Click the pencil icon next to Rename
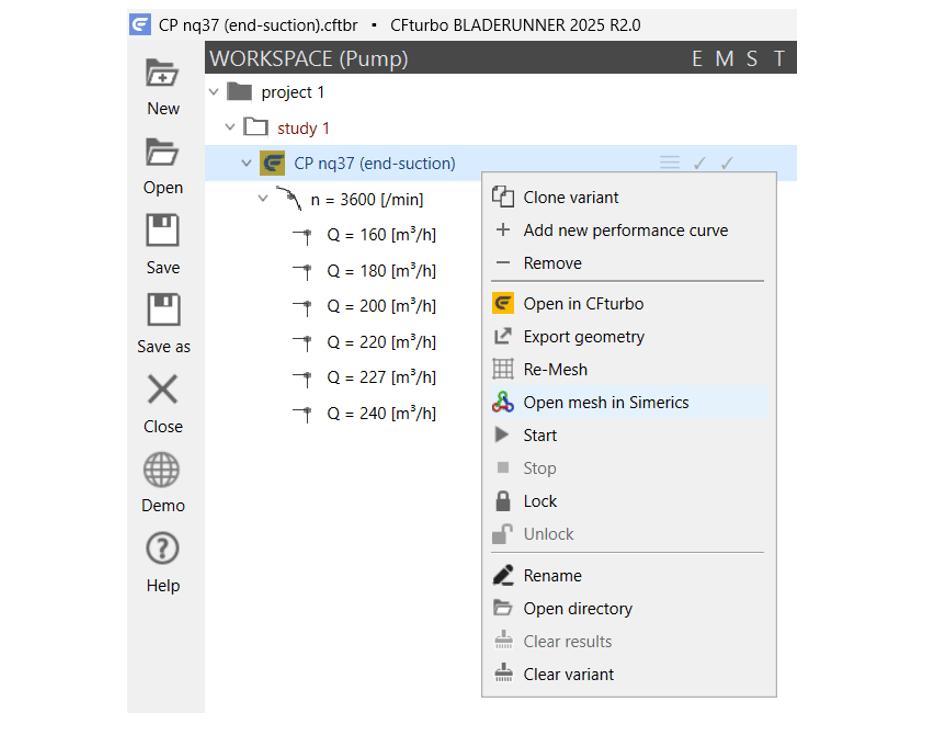 [503, 576]
